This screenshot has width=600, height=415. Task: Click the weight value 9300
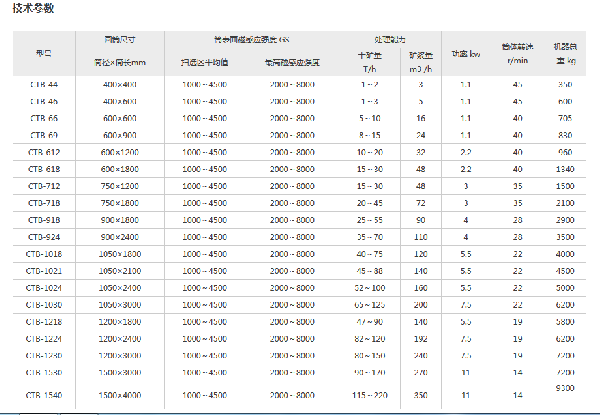tap(565, 388)
